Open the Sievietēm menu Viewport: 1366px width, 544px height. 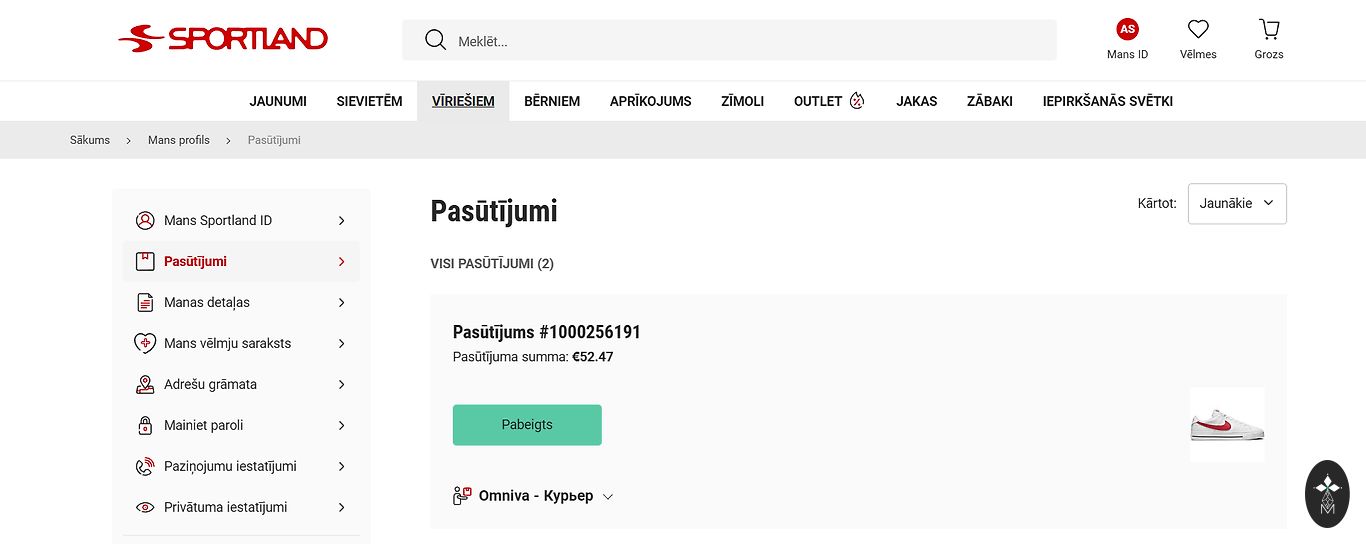pyautogui.click(x=369, y=101)
